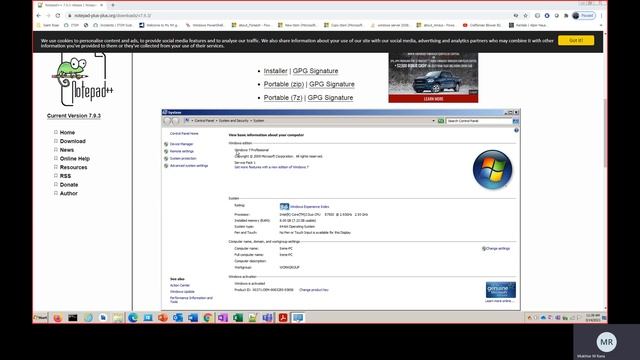
Task: Click Learn More on the truck advertisement
Action: coord(433,99)
